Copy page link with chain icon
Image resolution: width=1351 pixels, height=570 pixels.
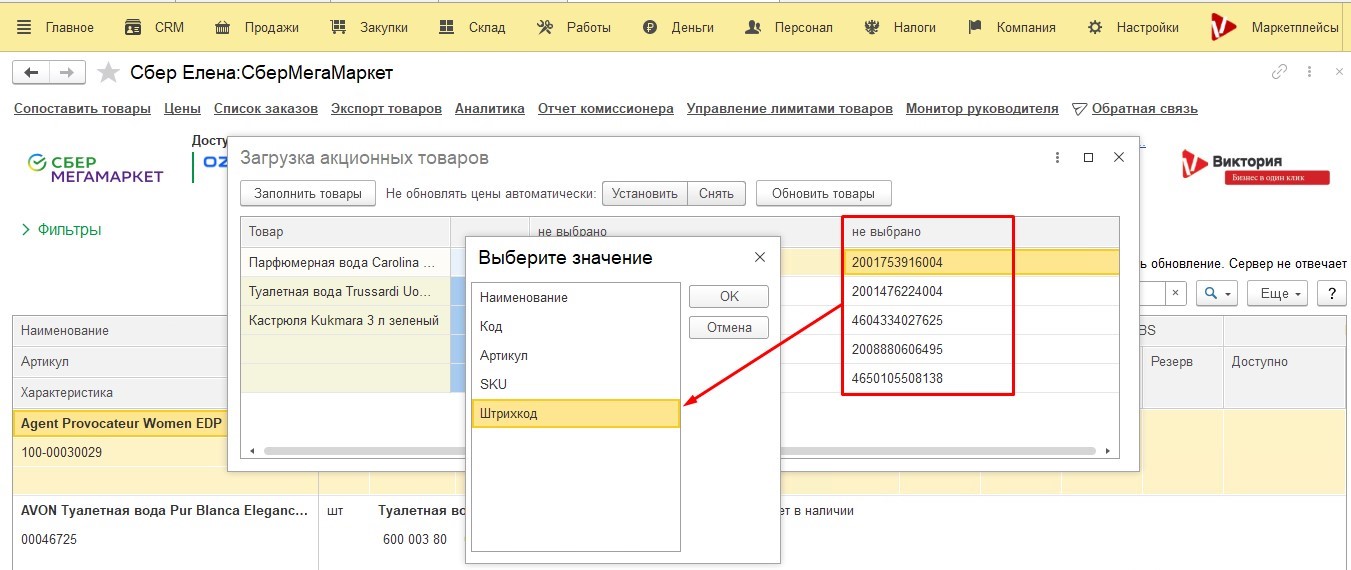click(1279, 72)
